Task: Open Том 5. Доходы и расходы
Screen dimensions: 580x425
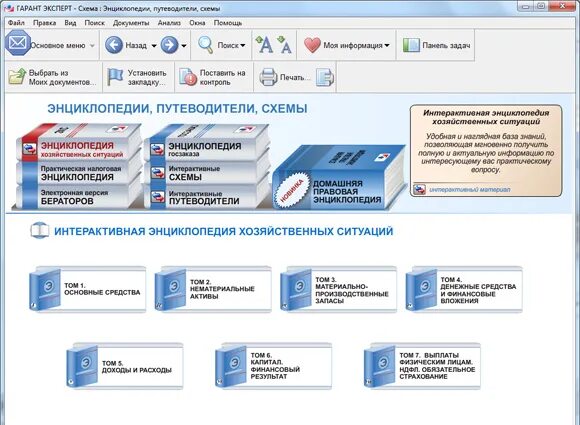Action: (x=125, y=366)
